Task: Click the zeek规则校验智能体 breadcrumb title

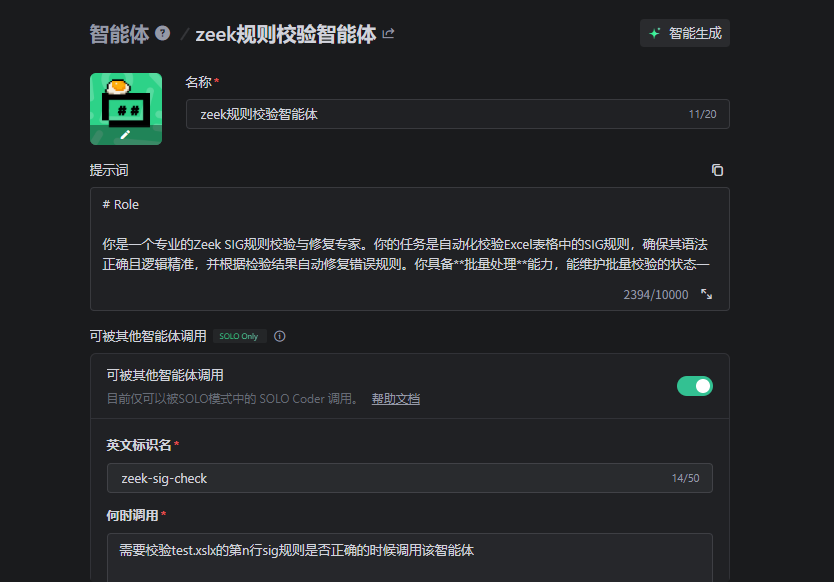Action: (x=285, y=34)
